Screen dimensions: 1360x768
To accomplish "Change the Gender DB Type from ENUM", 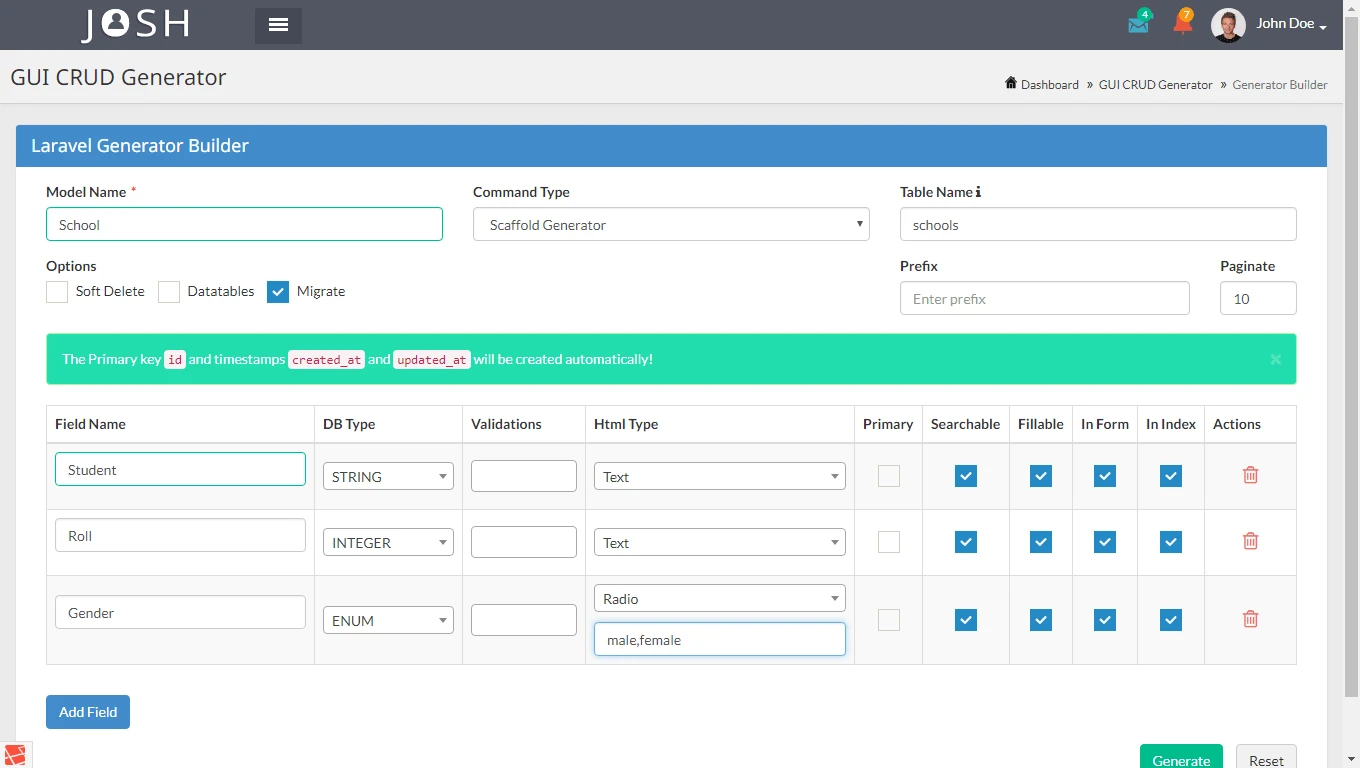I will click(388, 620).
